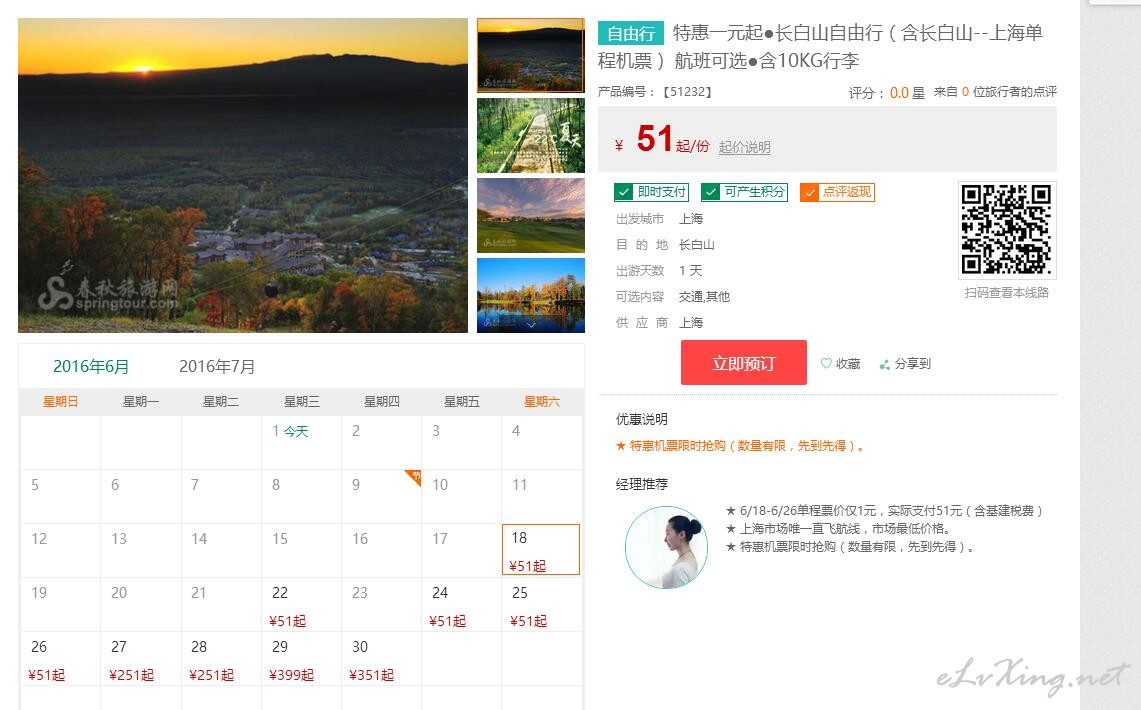Toggle the orange 点评返现 checkbox

pos(809,192)
